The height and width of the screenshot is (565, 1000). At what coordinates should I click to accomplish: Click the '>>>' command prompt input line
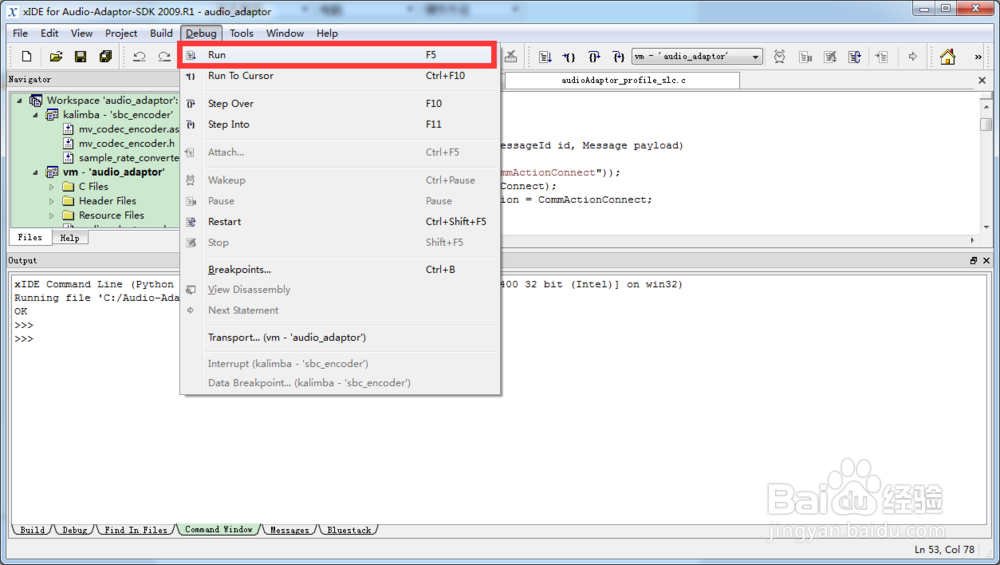tap(24, 339)
